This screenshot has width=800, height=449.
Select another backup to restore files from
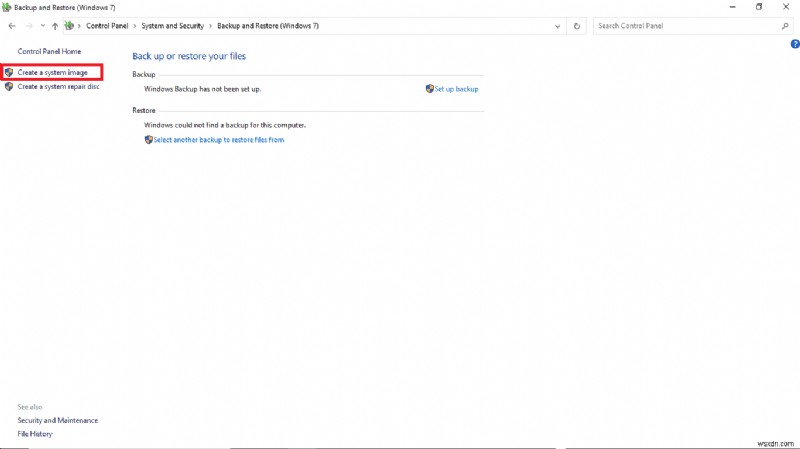pos(219,140)
